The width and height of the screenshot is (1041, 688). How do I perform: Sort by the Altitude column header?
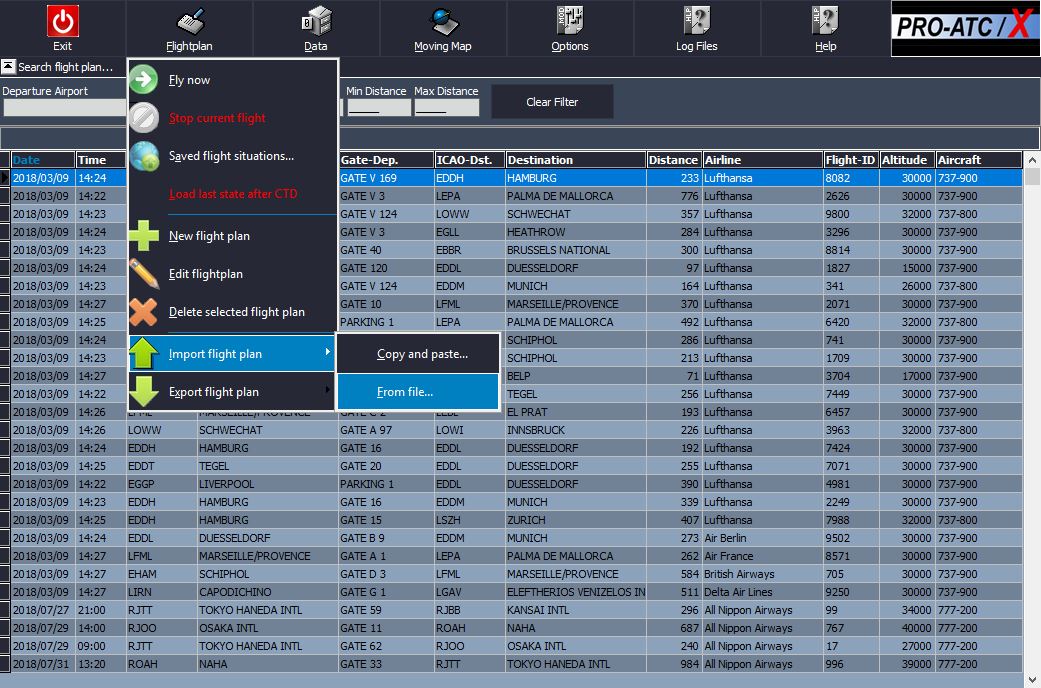[907, 160]
